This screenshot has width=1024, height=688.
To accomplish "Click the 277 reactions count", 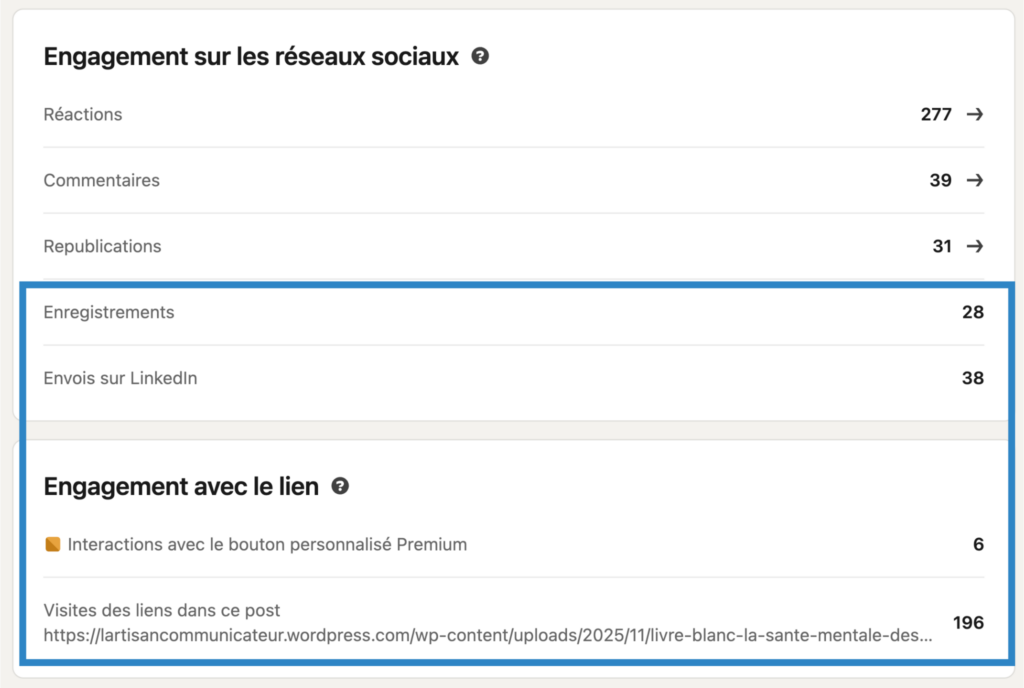I will (936, 114).
